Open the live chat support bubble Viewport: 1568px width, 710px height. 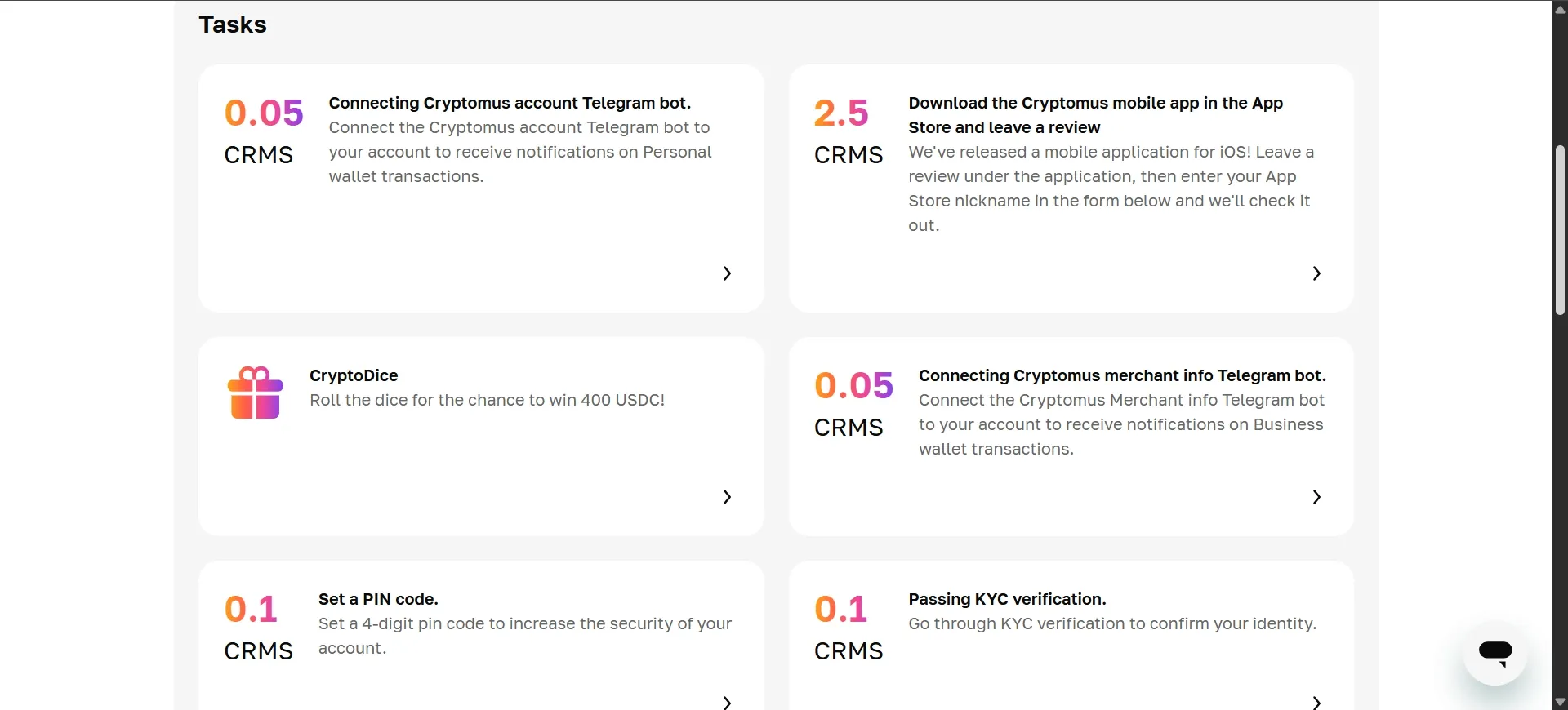coord(1495,653)
